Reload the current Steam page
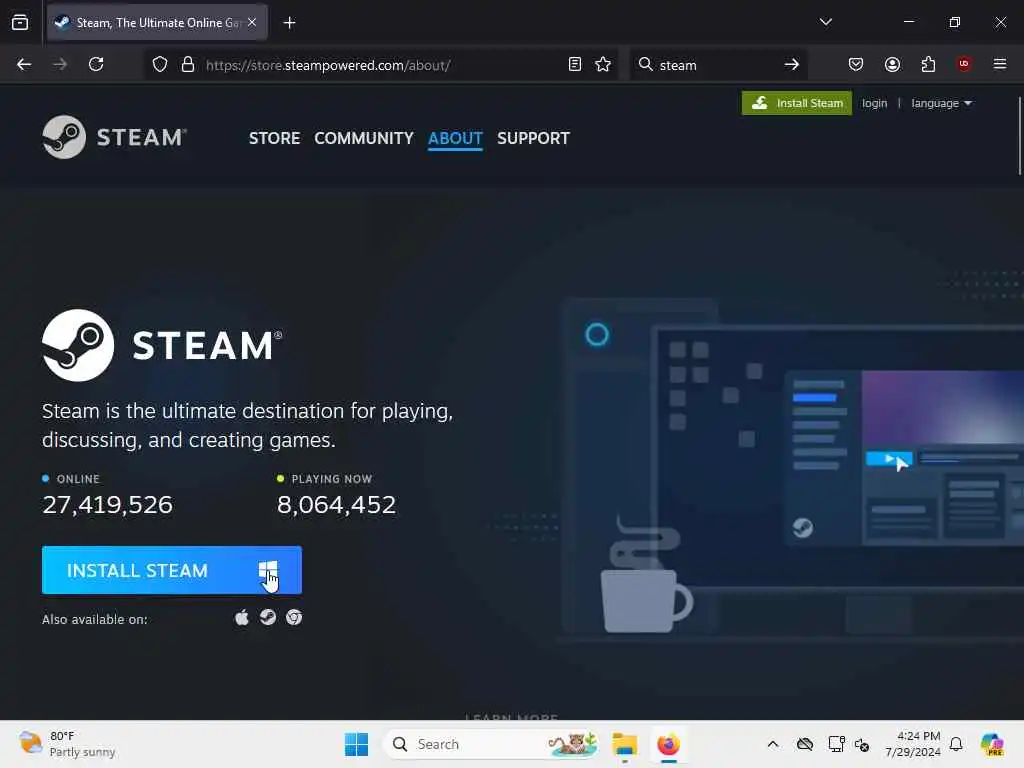The image size is (1024, 768). 96,64
